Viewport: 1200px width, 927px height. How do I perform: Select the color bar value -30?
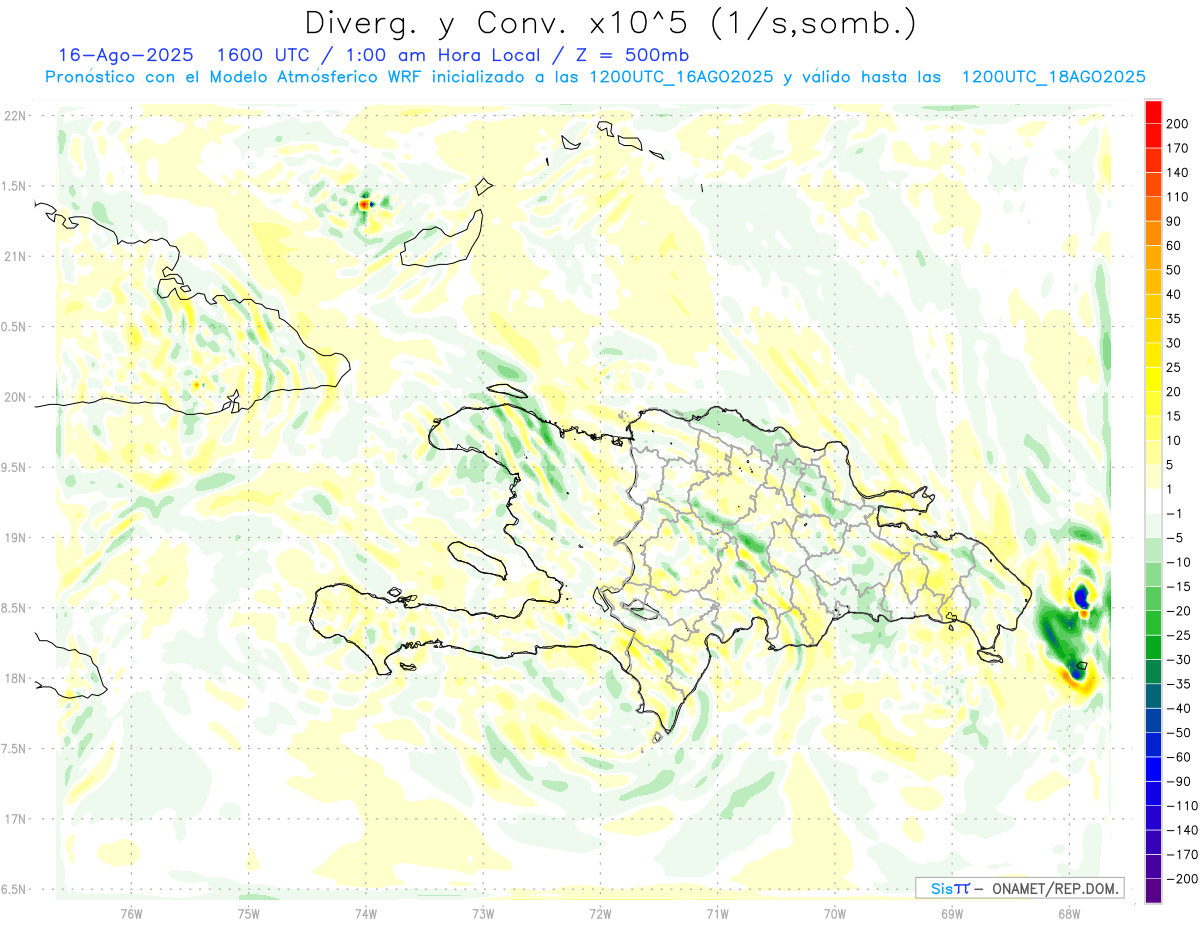(x=1180, y=659)
